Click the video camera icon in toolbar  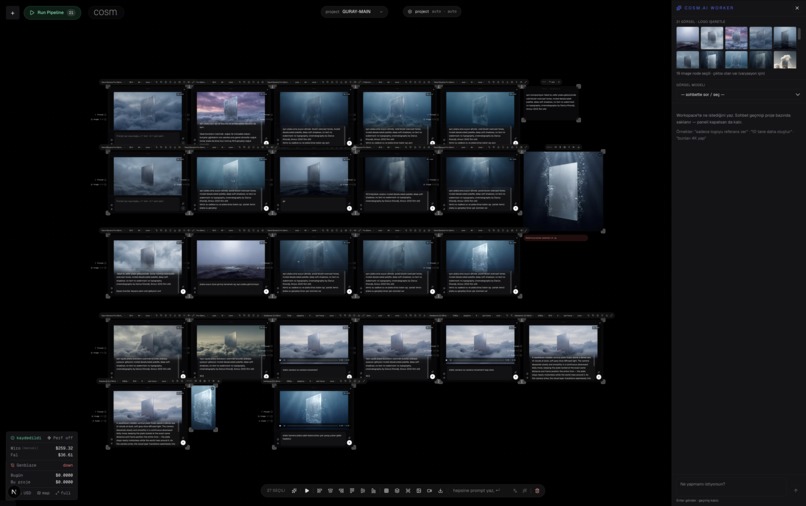point(429,491)
